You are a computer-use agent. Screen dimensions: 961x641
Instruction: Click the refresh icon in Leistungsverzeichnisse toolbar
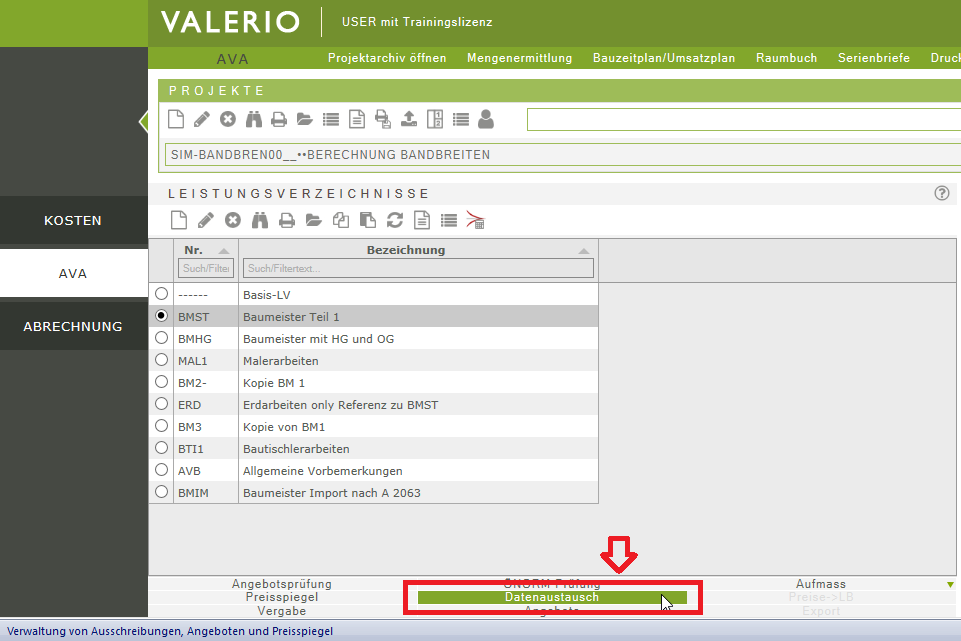click(395, 220)
